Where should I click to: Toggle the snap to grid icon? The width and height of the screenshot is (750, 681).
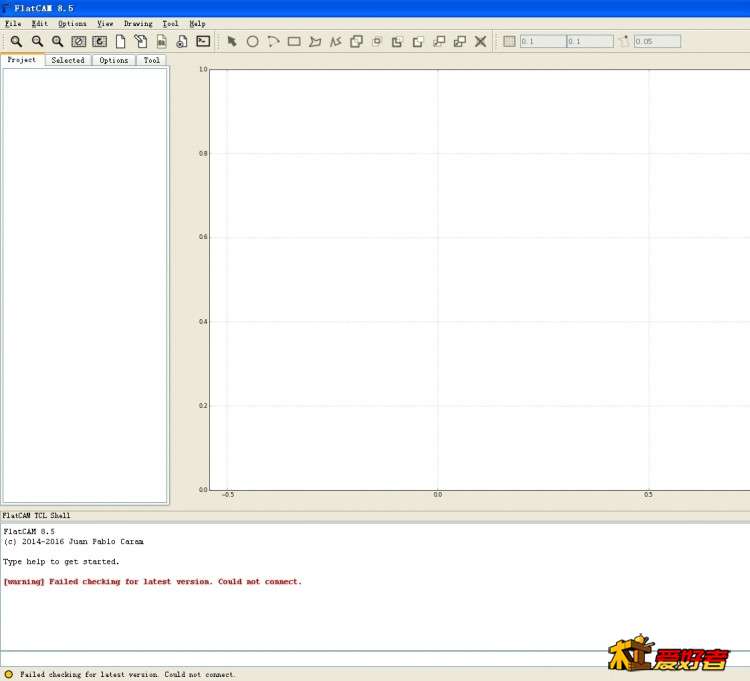coord(509,42)
